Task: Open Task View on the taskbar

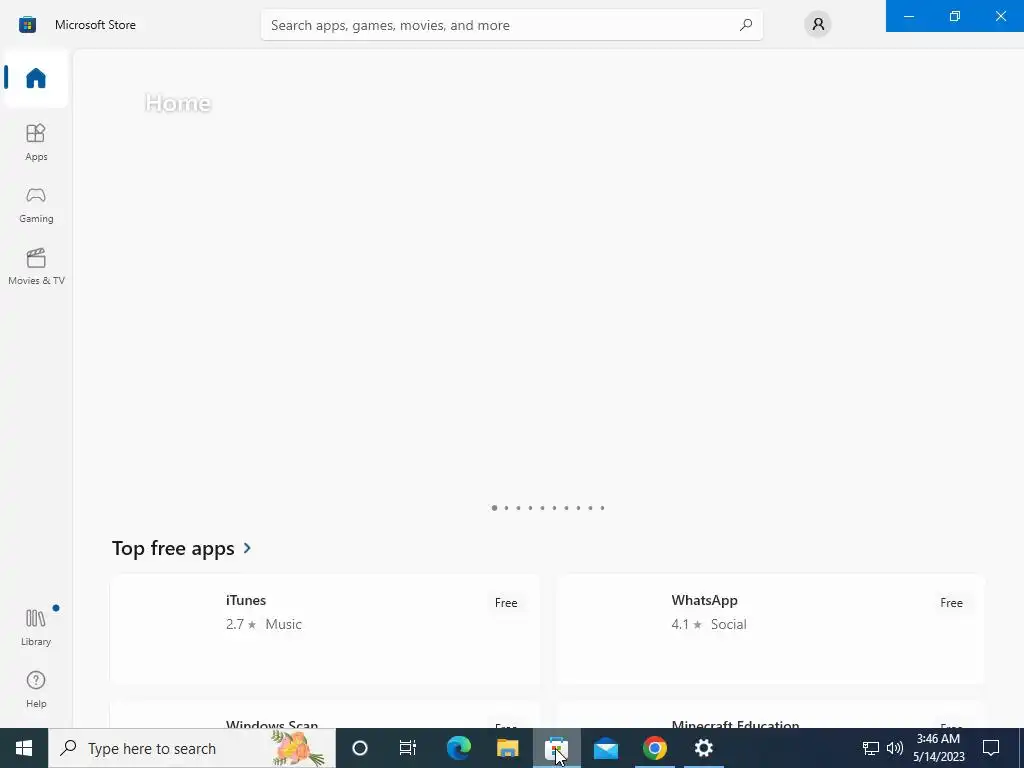Action: point(408,748)
